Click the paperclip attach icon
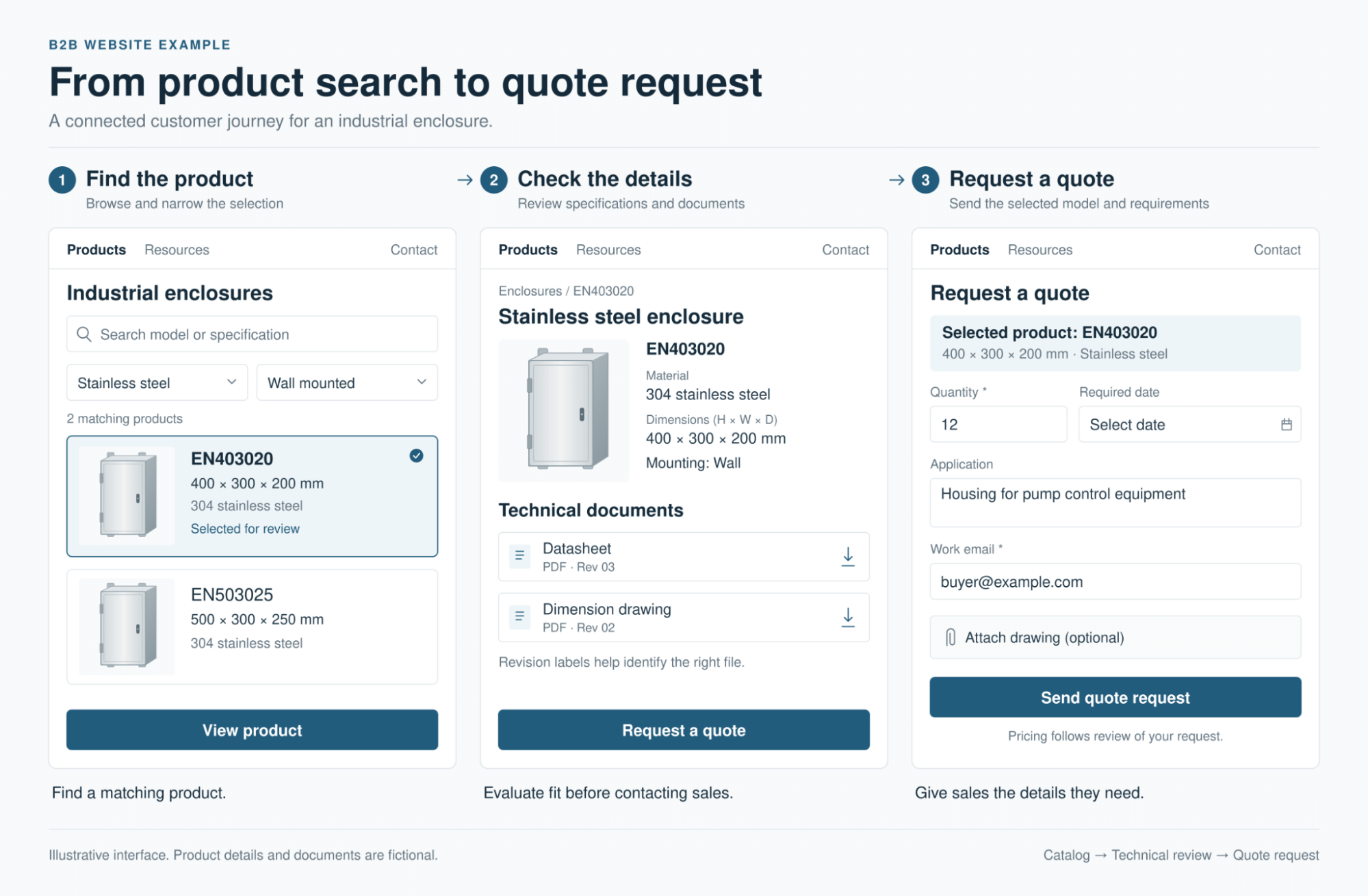 tap(951, 637)
